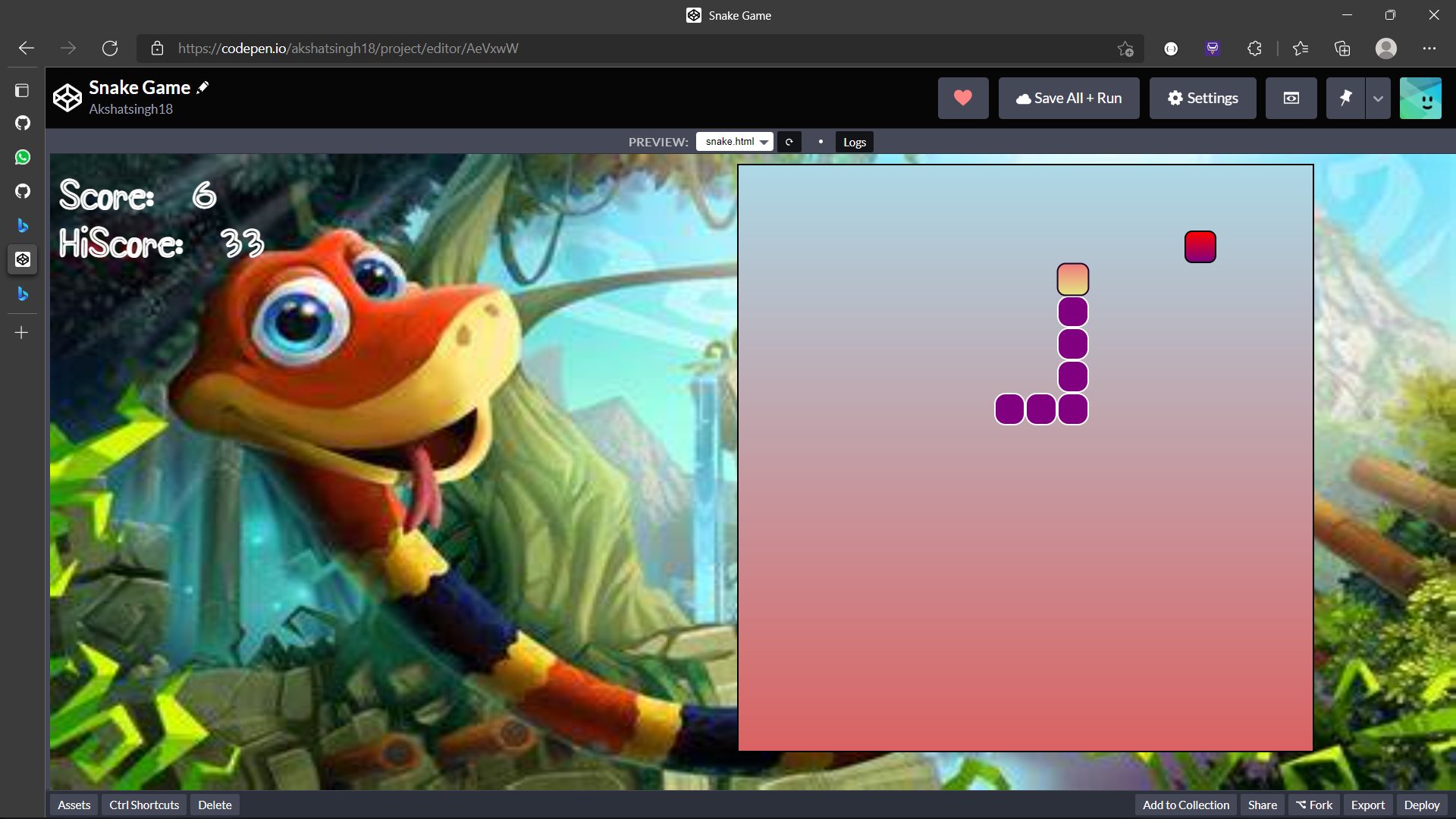Image resolution: width=1456 pixels, height=819 pixels.
Task: Click the browser address bar URL
Action: pos(349,49)
